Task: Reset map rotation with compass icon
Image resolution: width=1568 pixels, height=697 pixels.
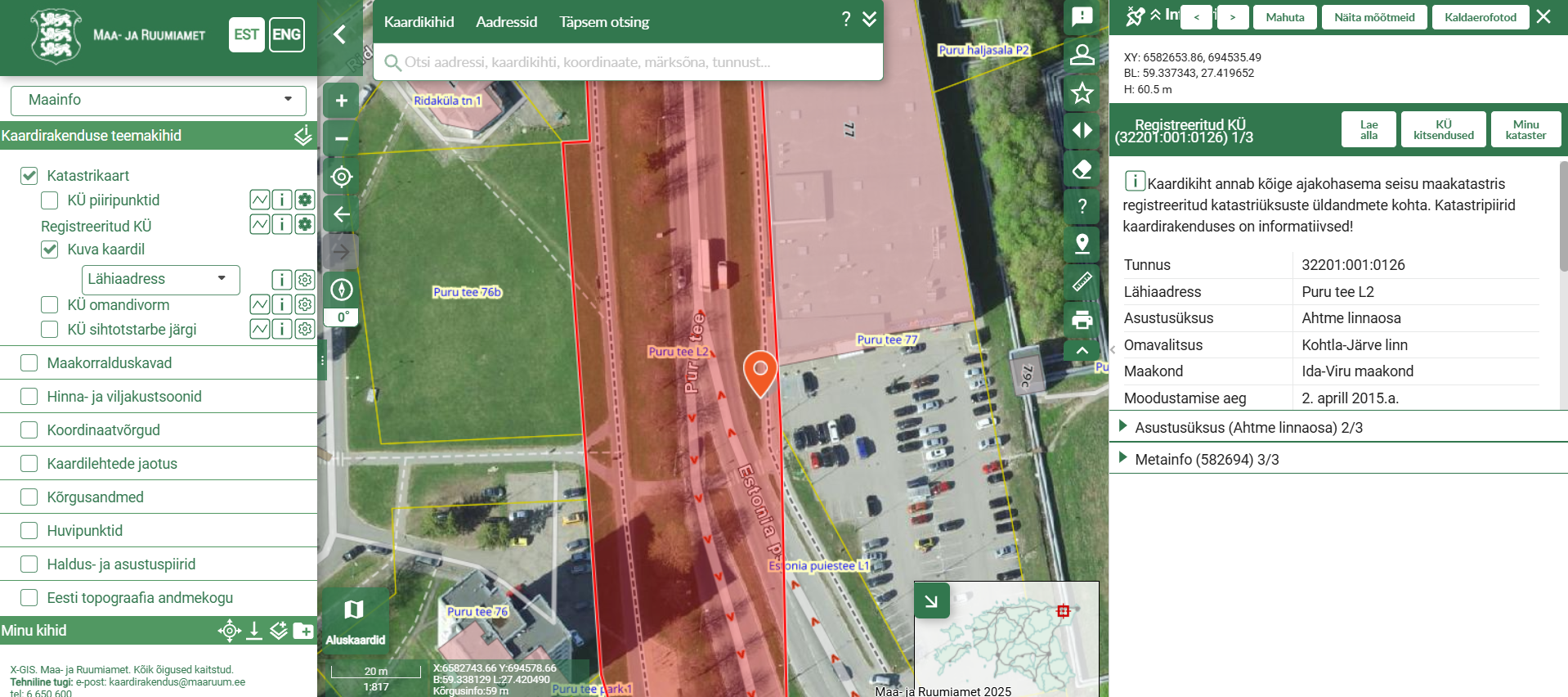Action: tap(342, 290)
